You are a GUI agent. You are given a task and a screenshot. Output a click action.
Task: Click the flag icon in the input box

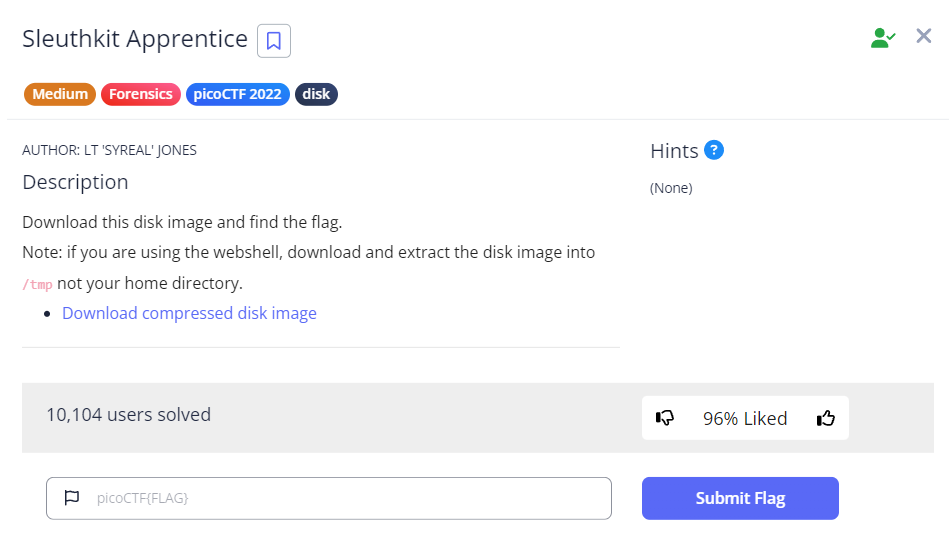[72, 498]
